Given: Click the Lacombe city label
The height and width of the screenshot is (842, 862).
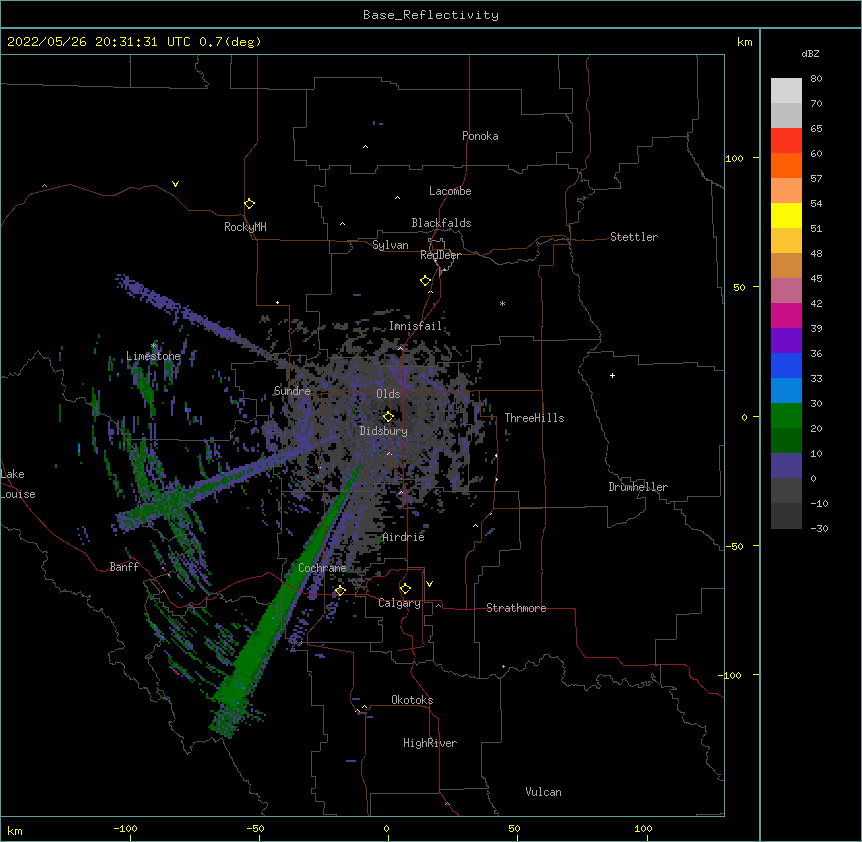Looking at the screenshot, I should click(x=450, y=191).
